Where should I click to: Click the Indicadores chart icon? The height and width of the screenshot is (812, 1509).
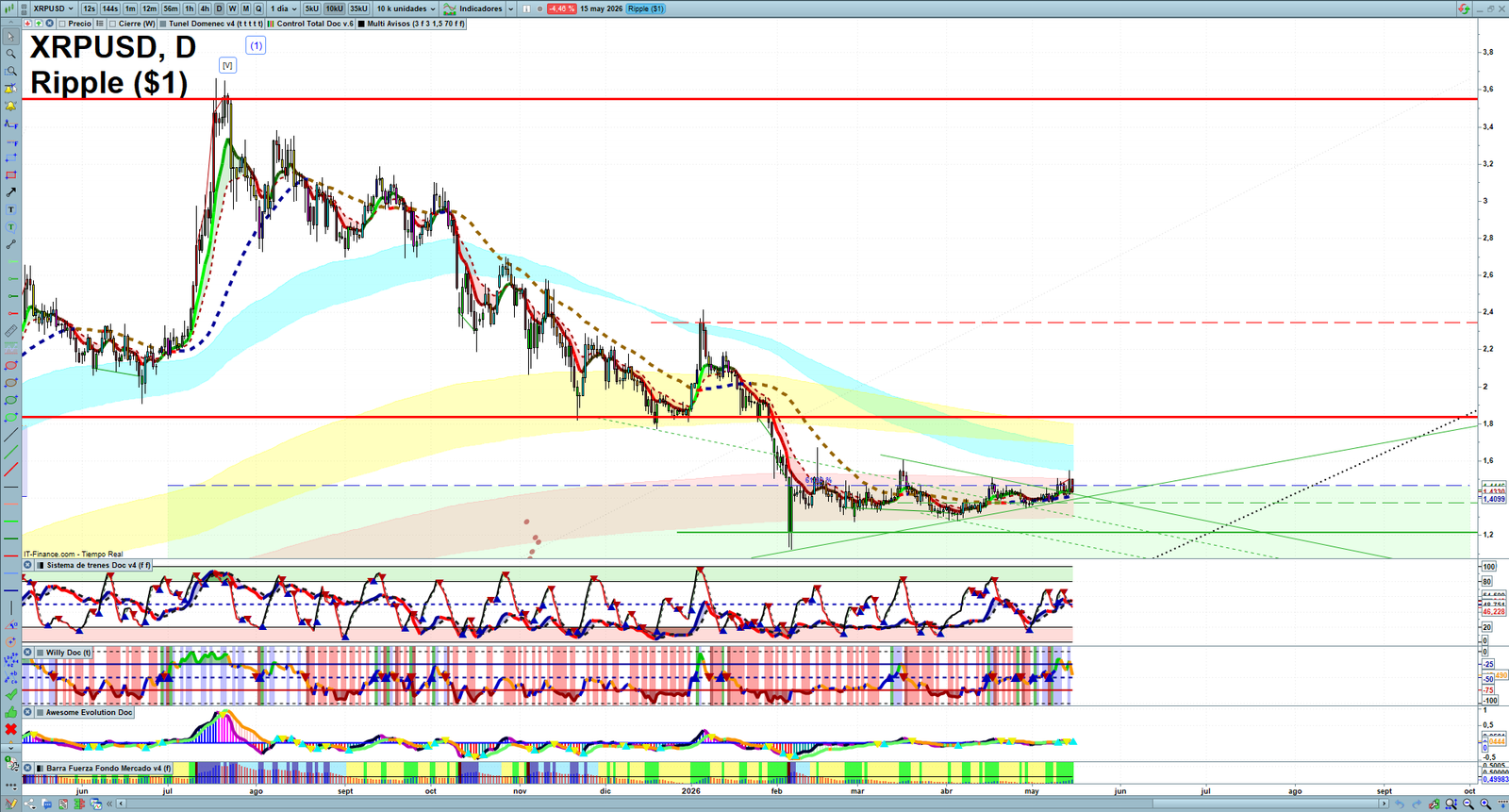coord(450,8)
